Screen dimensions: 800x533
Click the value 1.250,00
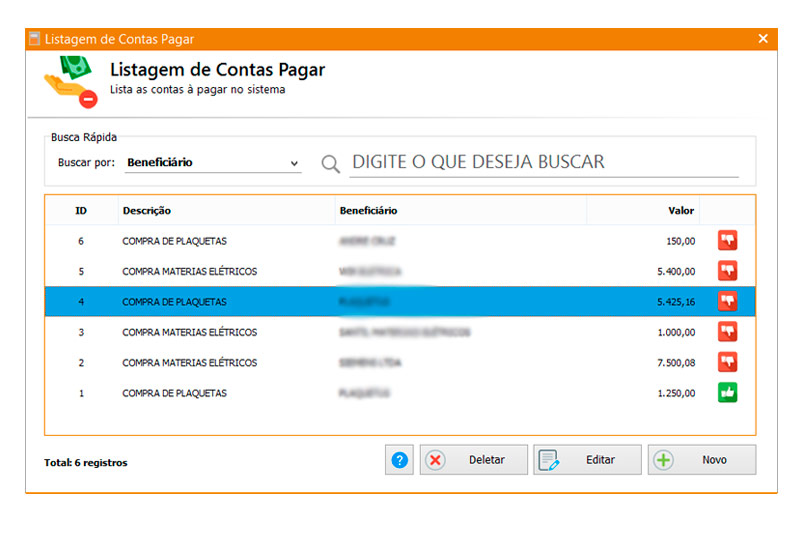[676, 393]
